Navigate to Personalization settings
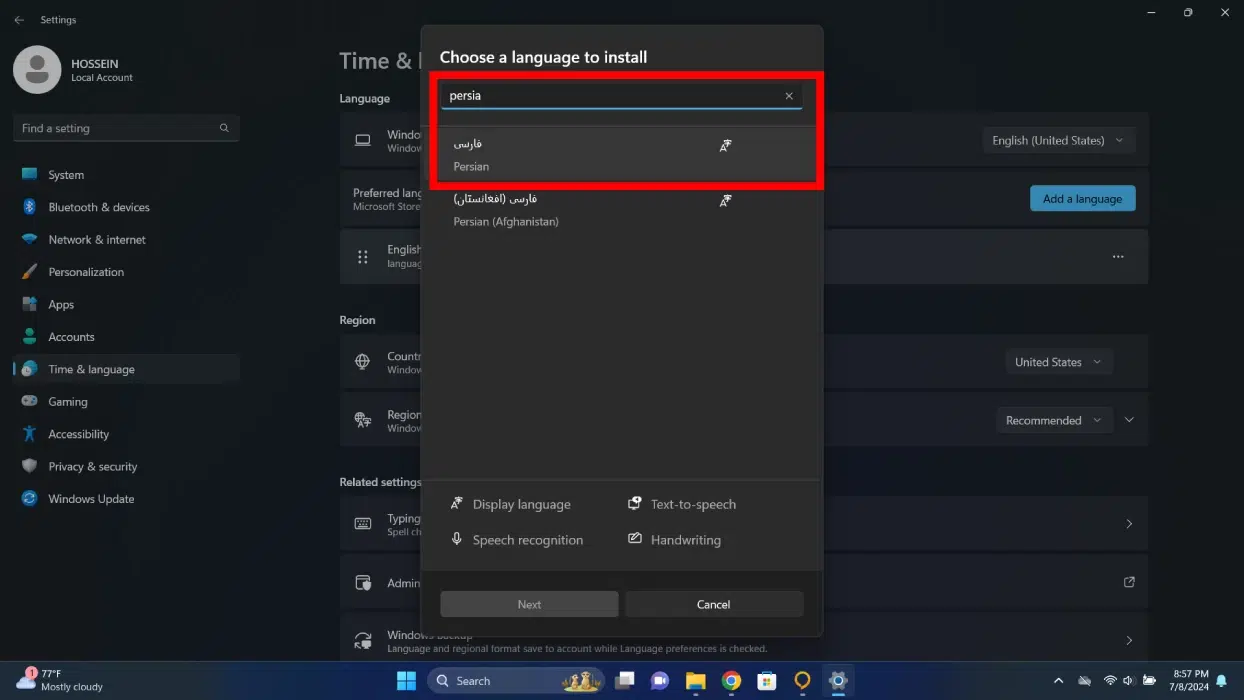The height and width of the screenshot is (700, 1244). point(86,272)
